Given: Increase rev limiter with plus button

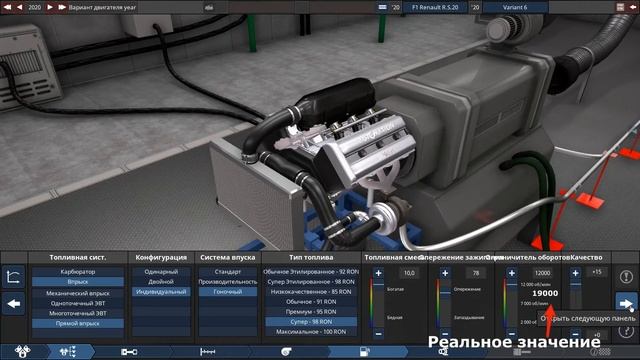Looking at the screenshot, I should (511, 273).
